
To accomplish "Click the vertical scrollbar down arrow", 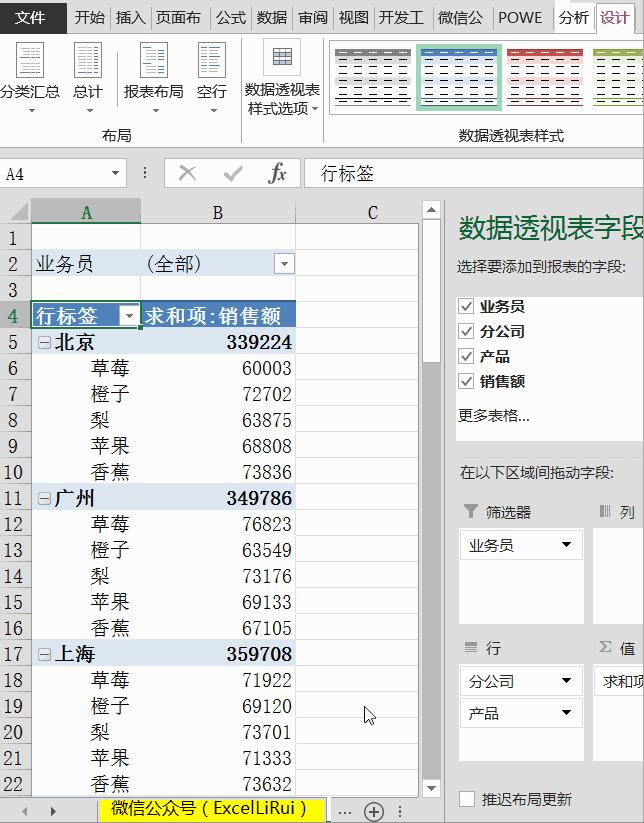I will (431, 787).
